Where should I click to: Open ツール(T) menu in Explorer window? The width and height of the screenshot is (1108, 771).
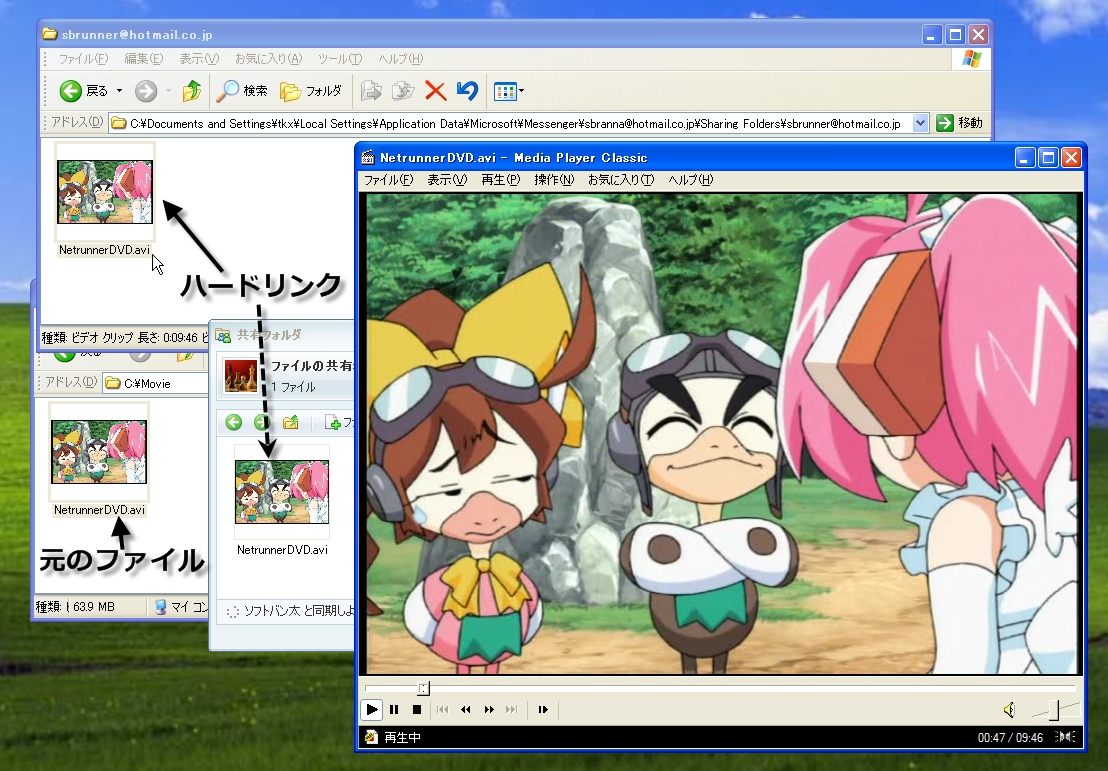tap(340, 59)
